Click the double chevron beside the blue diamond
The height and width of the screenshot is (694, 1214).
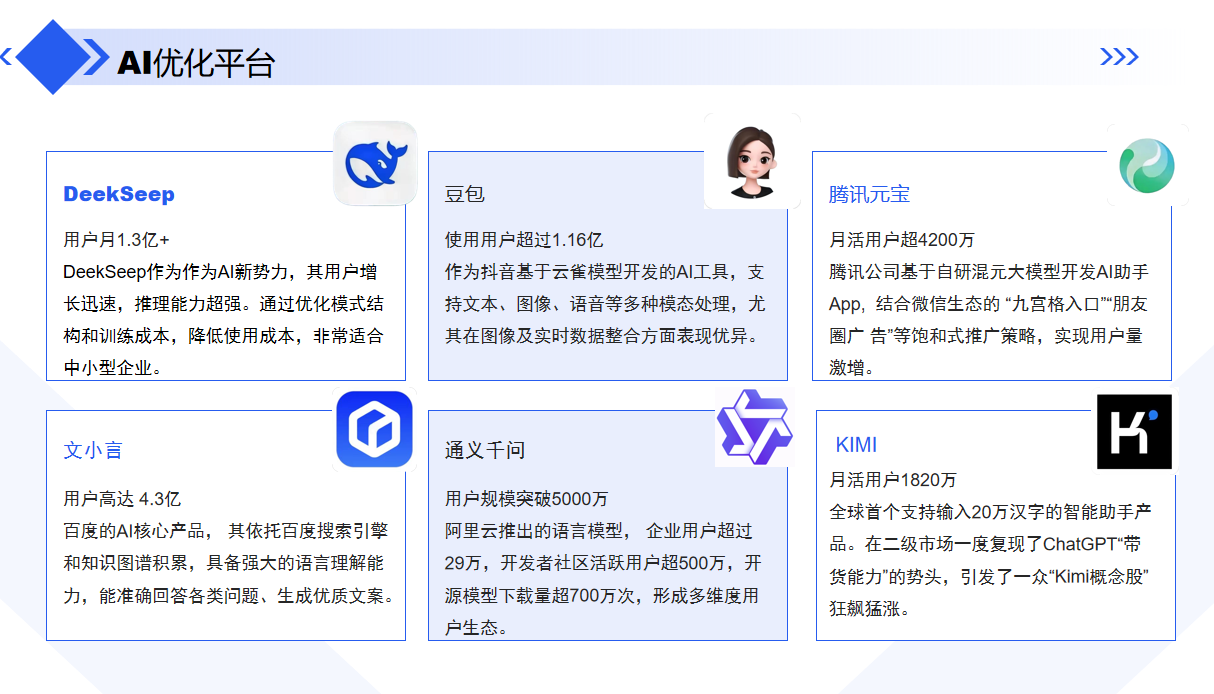(96, 57)
